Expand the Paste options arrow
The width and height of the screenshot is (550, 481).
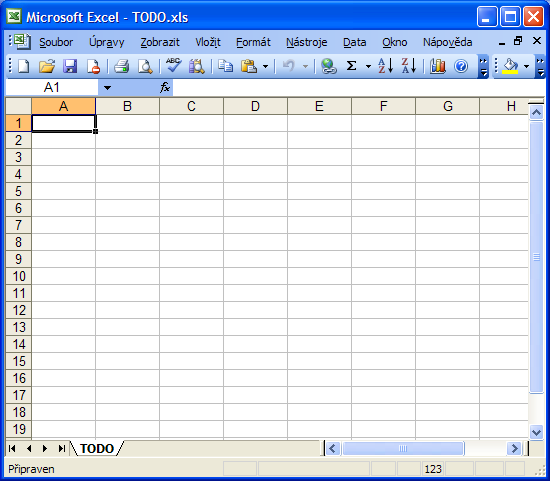[x=266, y=66]
